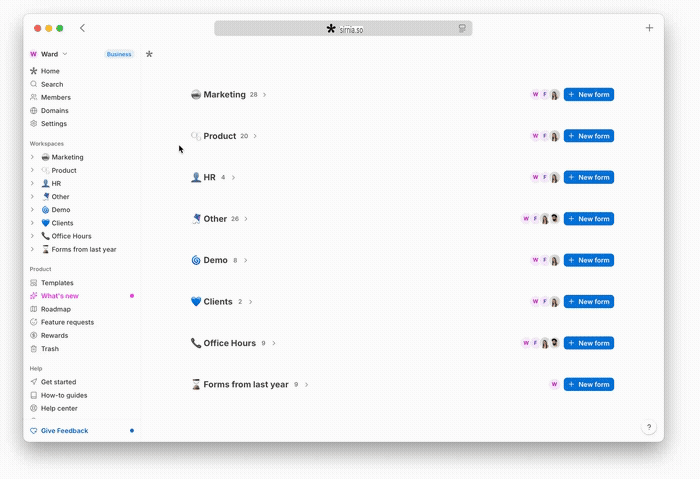Click the Get started paper plane icon

[33, 382]
